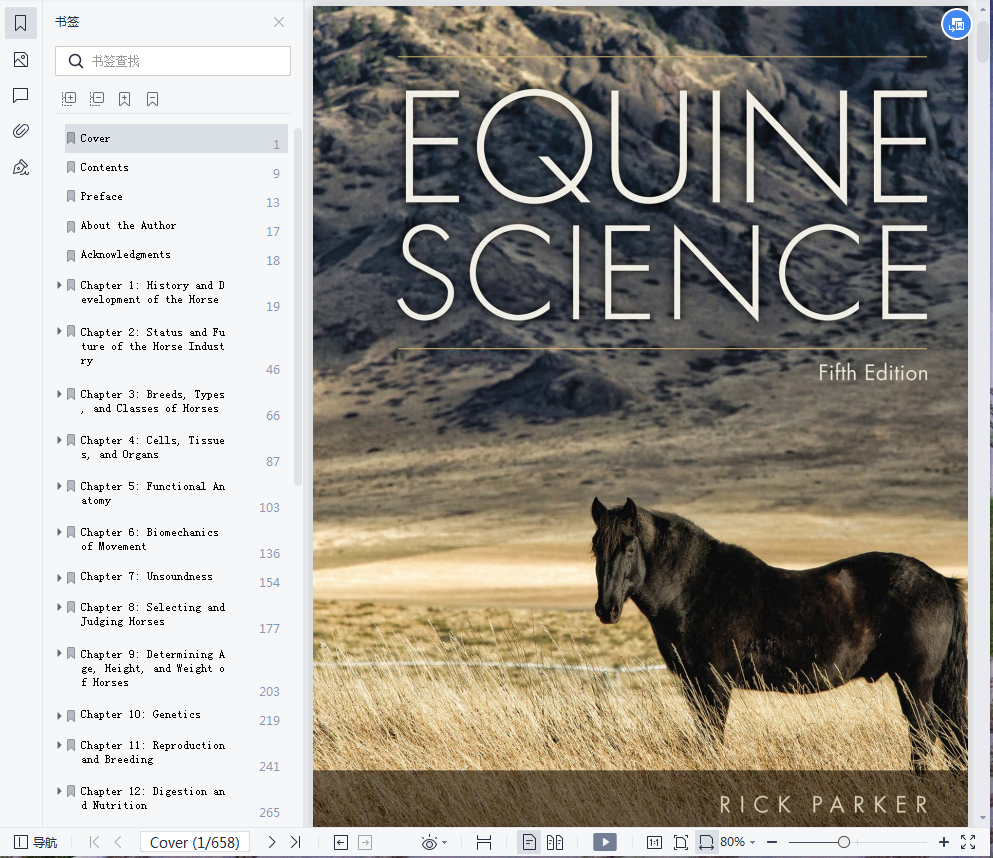Close the bookmarks panel with X
Viewport: 993px width, 858px height.
pos(279,22)
